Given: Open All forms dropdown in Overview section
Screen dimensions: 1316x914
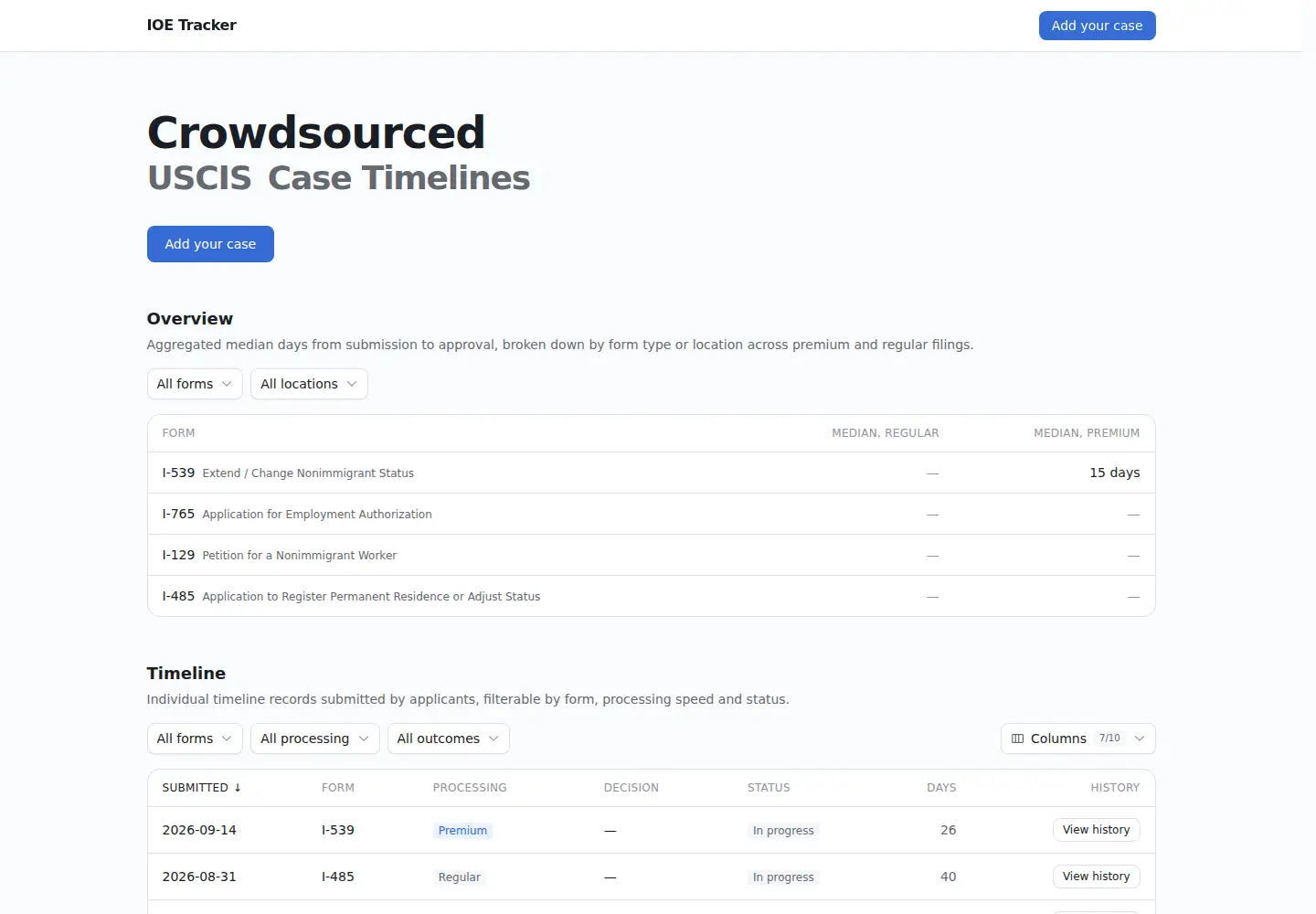Looking at the screenshot, I should click(195, 384).
